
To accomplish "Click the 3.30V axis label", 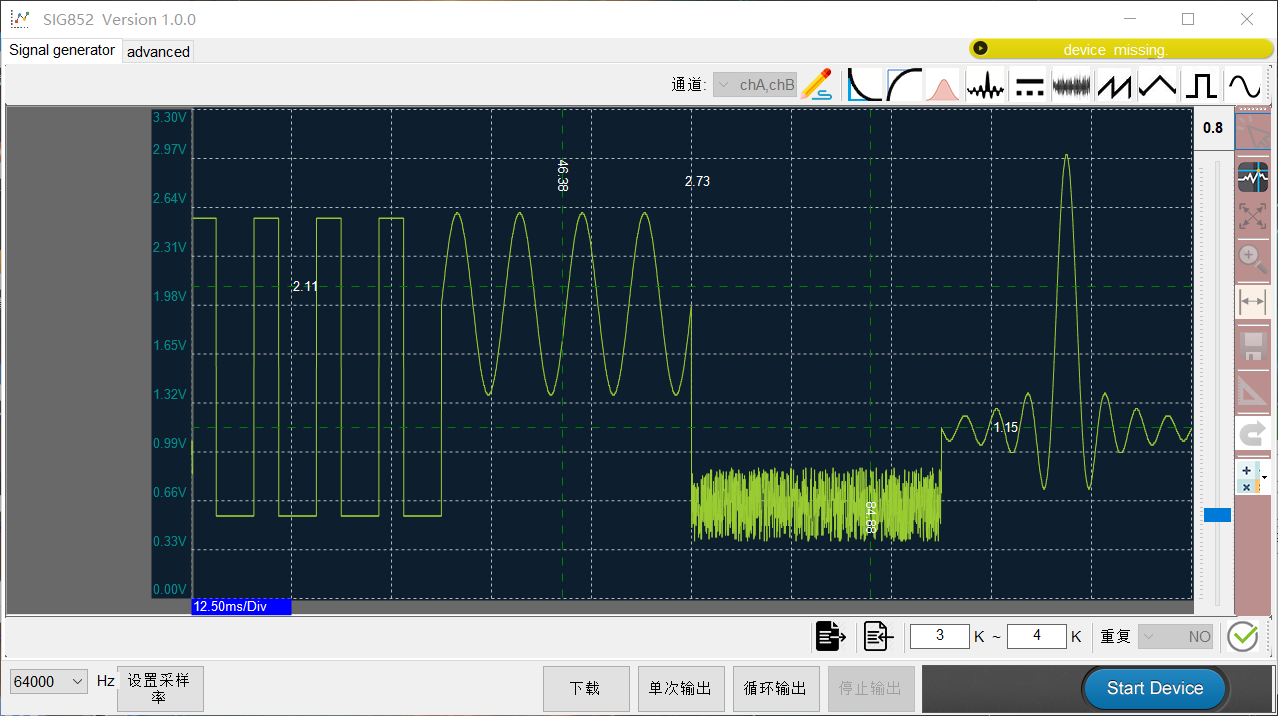I will pyautogui.click(x=169, y=117).
